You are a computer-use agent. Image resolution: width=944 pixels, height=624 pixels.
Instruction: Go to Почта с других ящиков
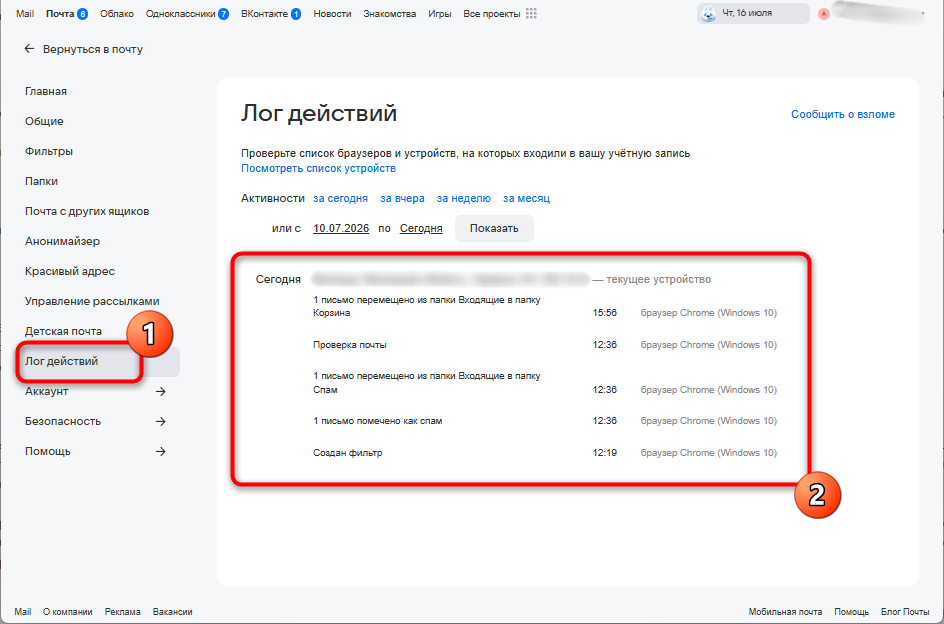pos(87,211)
